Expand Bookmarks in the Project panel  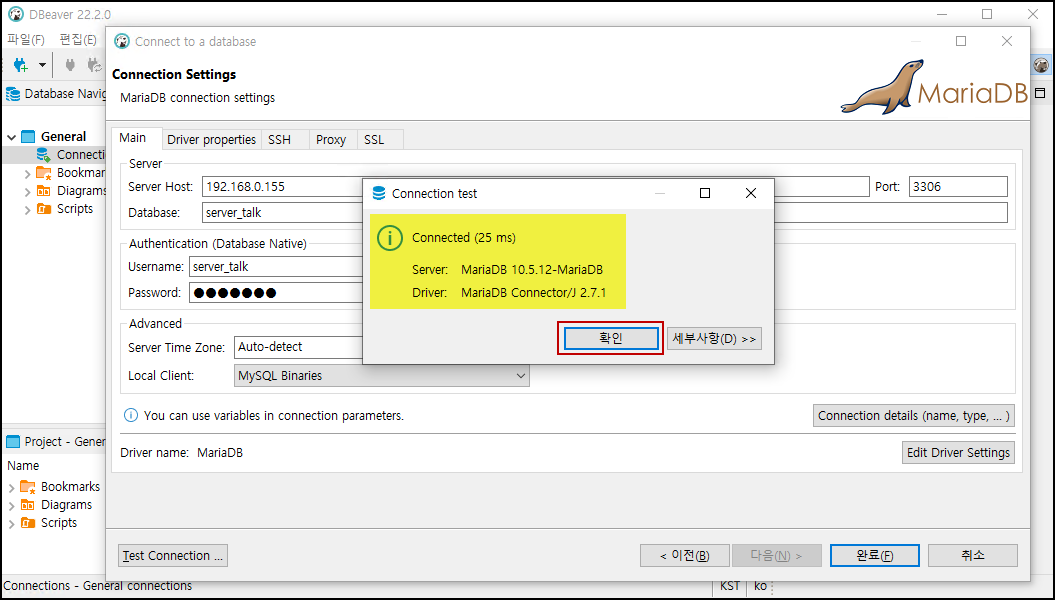tap(11, 487)
